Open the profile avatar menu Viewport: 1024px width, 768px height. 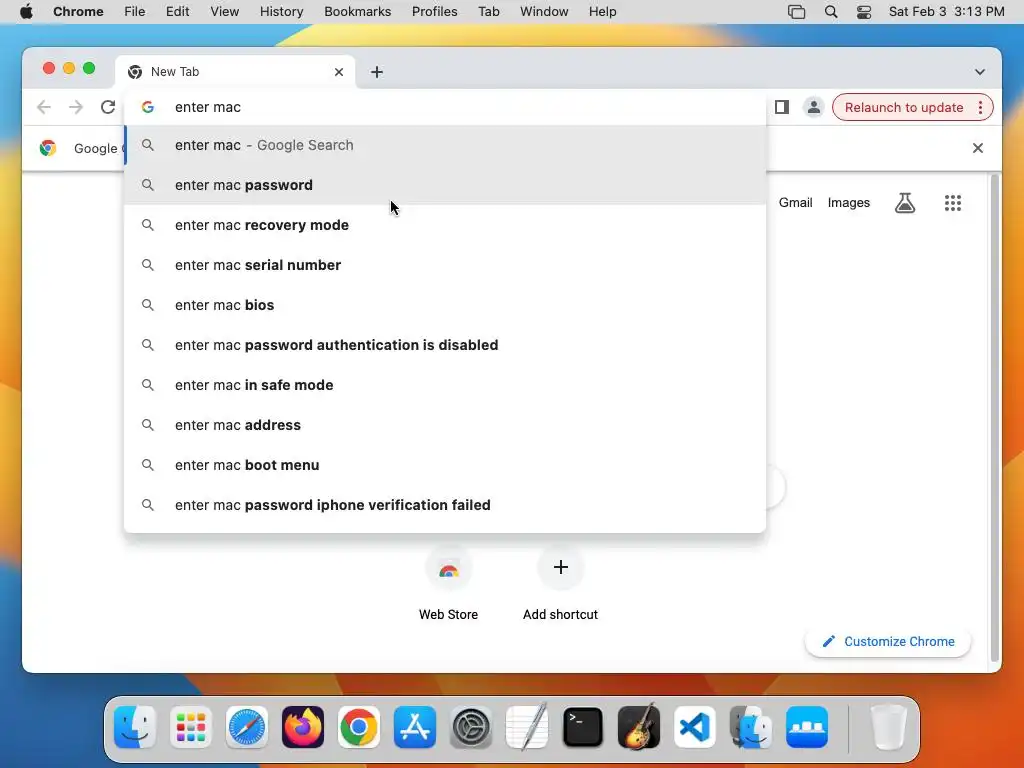pyautogui.click(x=814, y=107)
